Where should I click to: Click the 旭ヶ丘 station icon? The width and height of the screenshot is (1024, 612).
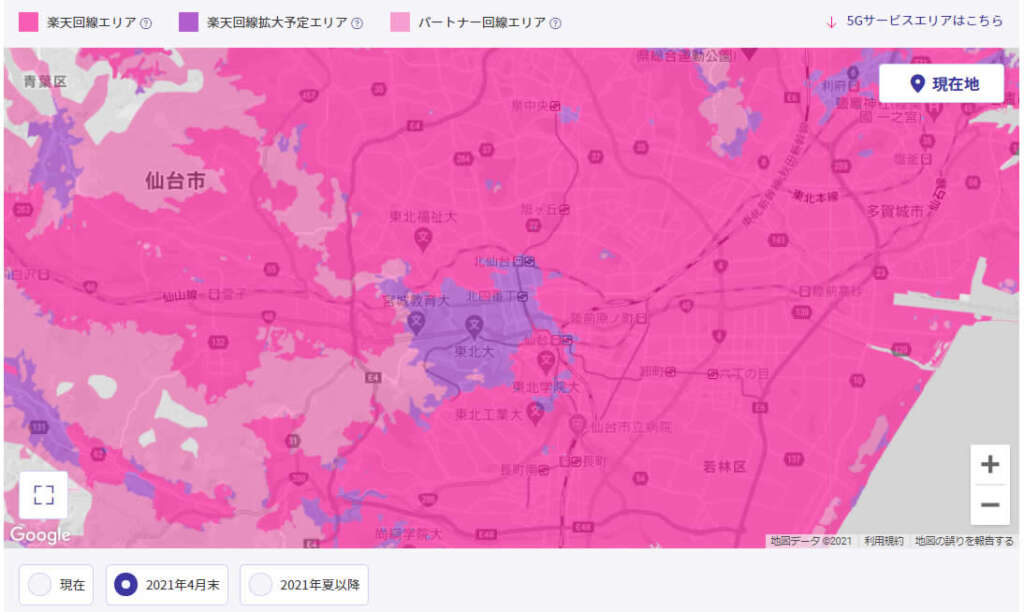click(x=564, y=210)
